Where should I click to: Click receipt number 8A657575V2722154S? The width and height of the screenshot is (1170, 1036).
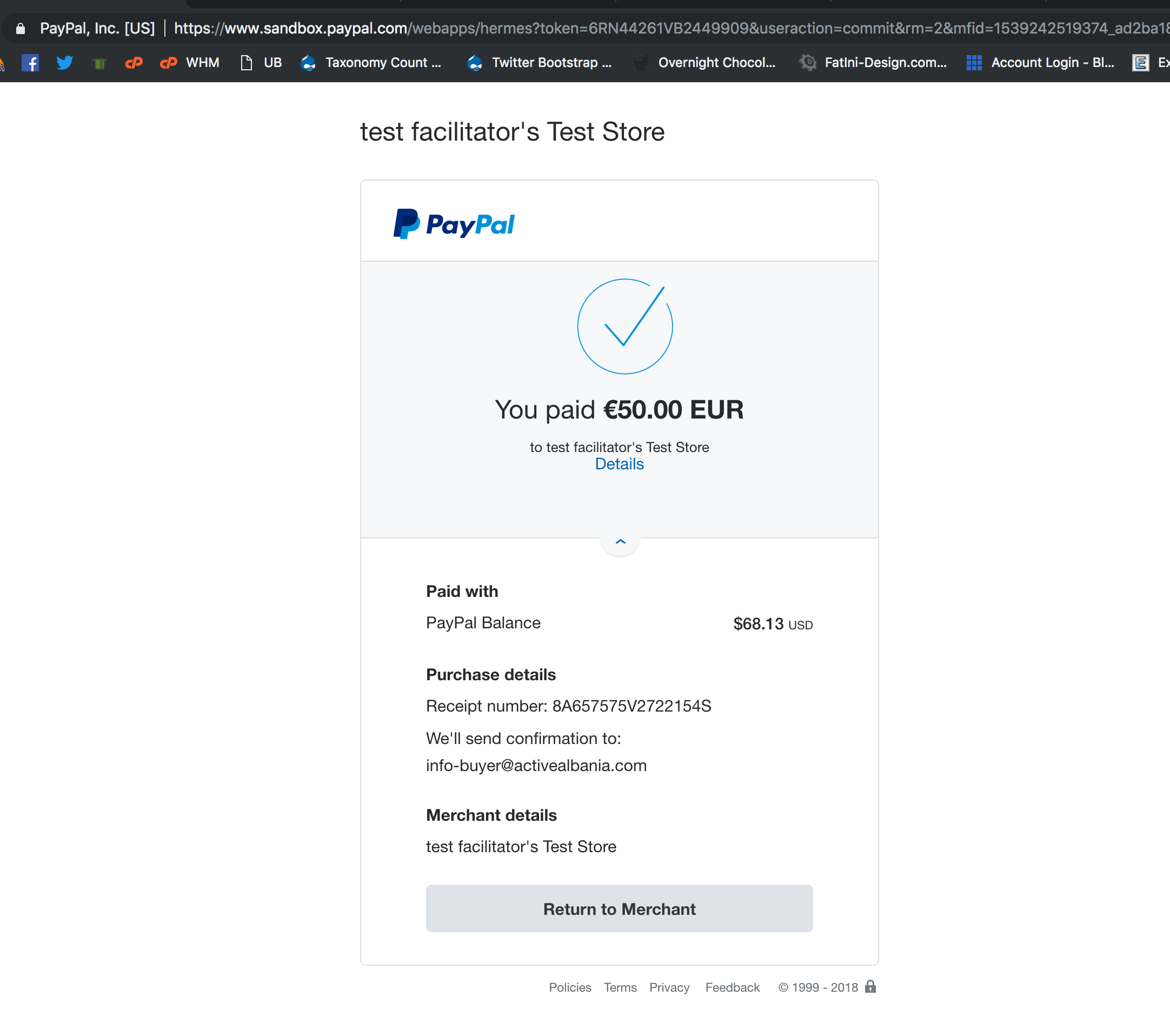(x=631, y=706)
